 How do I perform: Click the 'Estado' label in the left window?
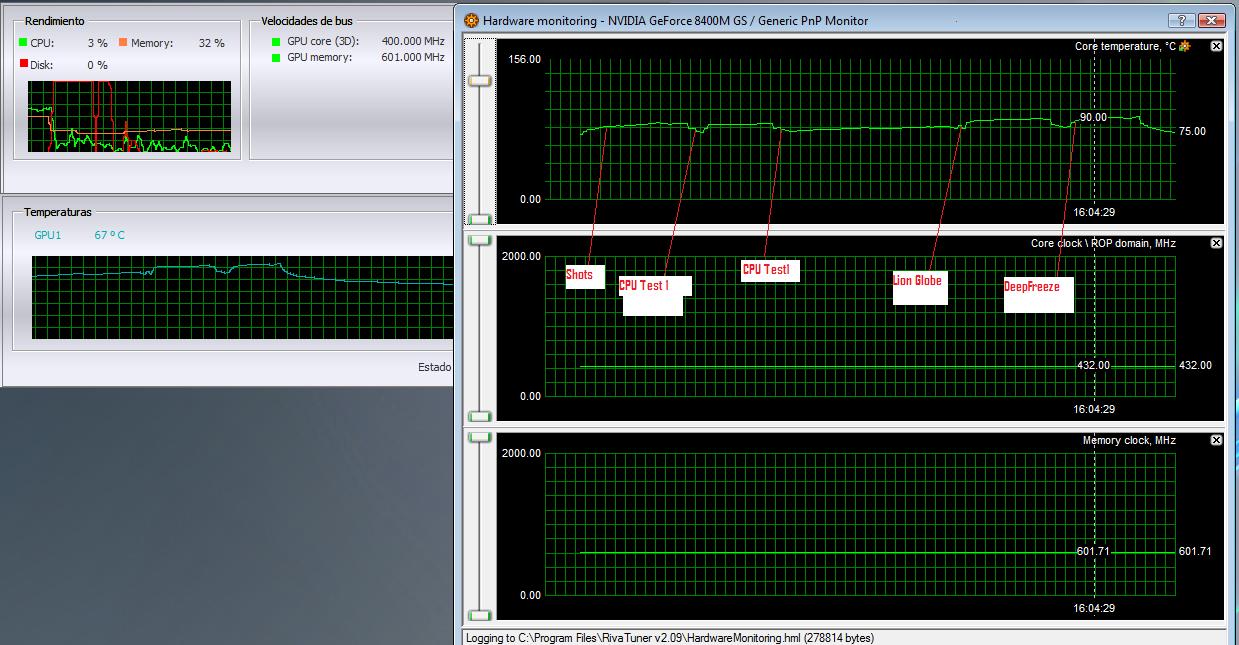tap(434, 367)
